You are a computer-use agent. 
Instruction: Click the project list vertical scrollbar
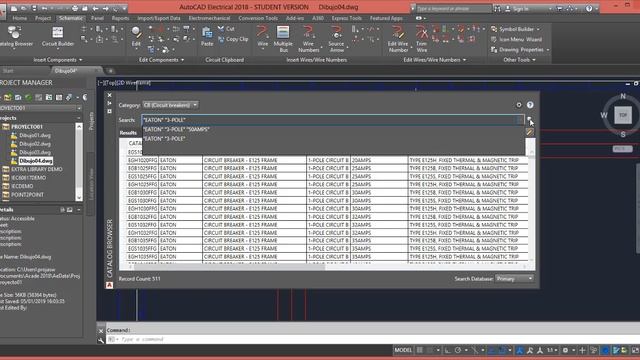coord(79,162)
